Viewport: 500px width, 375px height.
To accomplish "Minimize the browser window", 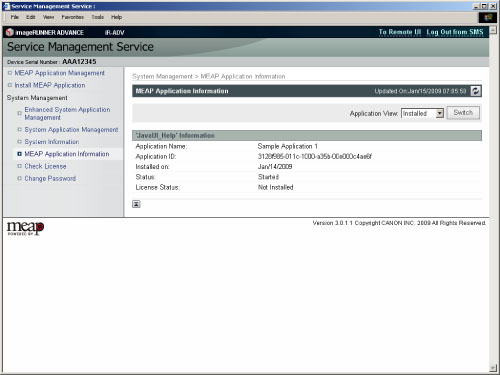I will coord(476,6).
